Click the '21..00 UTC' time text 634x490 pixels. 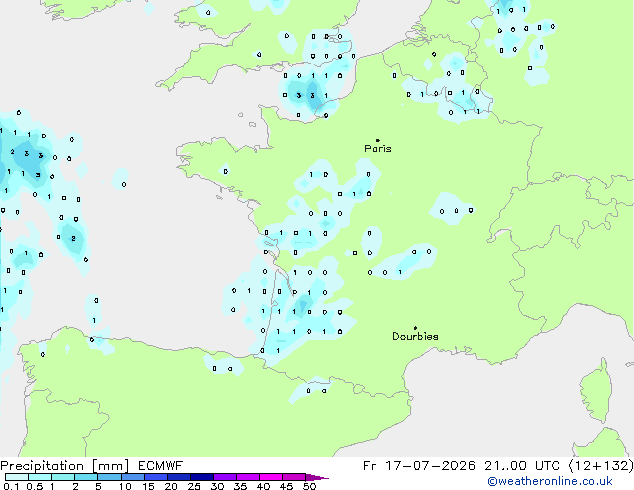[x=522, y=466]
